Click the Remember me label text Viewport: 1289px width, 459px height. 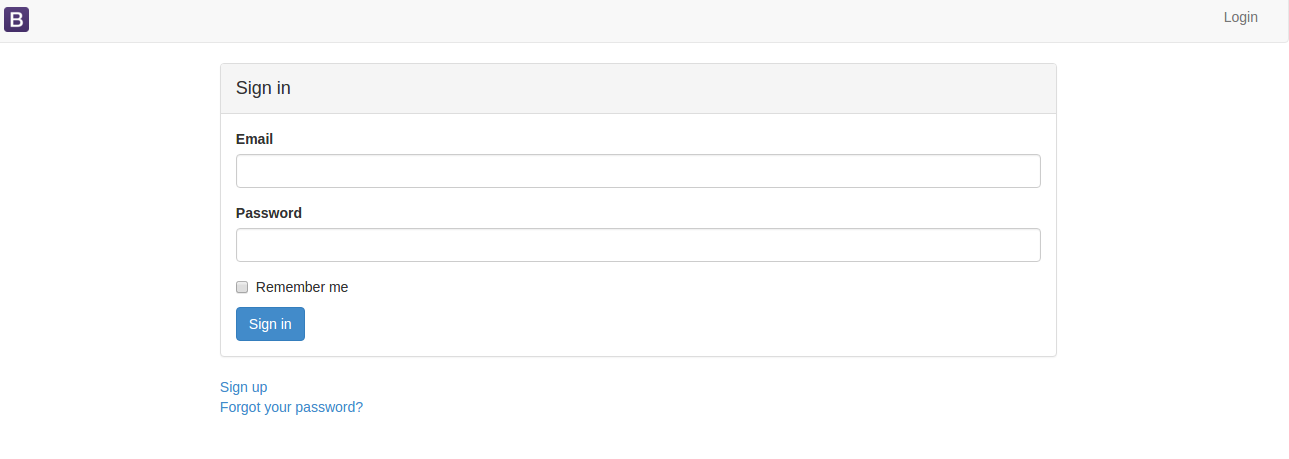tap(302, 287)
